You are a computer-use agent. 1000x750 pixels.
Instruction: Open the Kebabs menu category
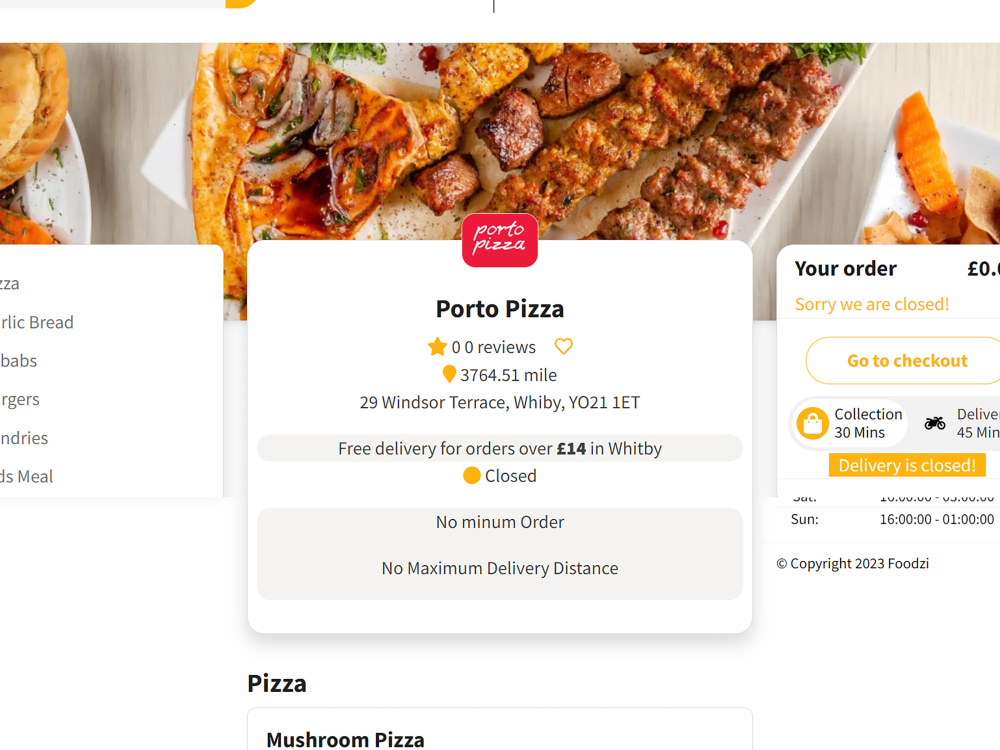coord(18,360)
